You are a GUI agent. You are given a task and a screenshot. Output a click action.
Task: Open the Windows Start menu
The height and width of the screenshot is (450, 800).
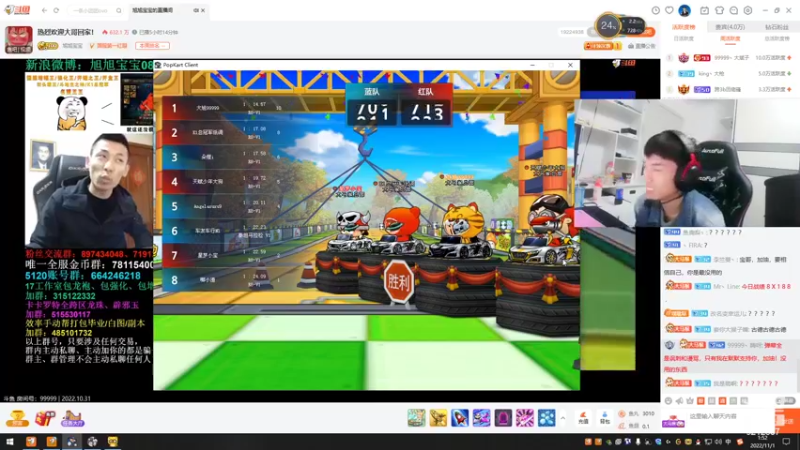point(10,442)
